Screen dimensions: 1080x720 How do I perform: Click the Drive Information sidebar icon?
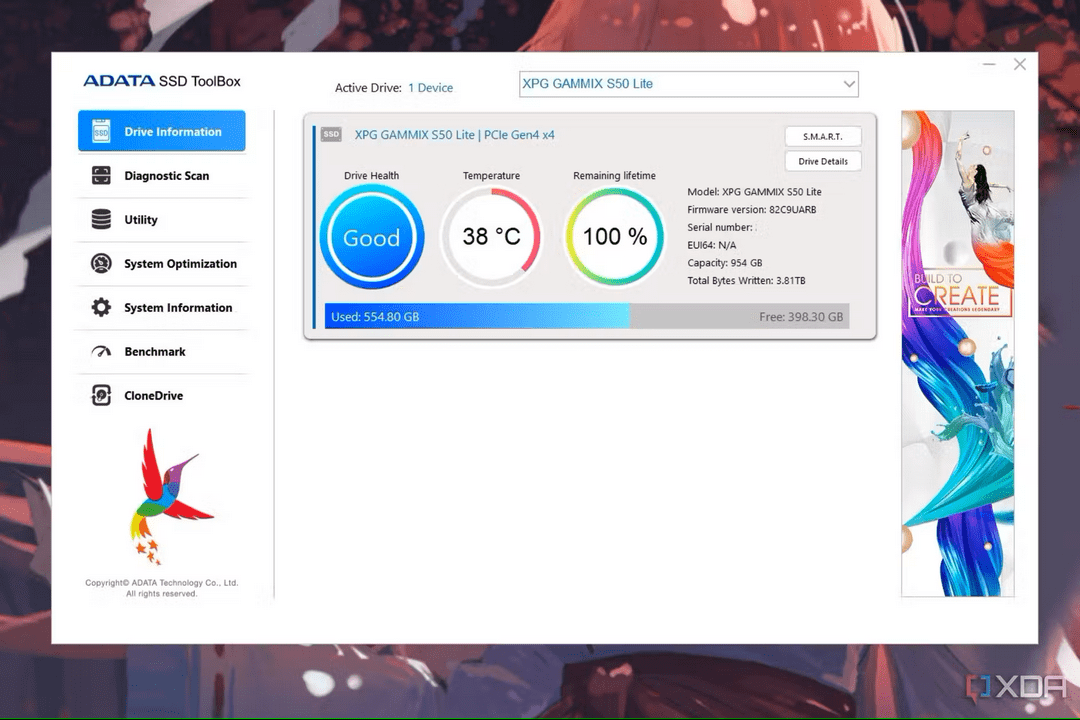(x=101, y=132)
